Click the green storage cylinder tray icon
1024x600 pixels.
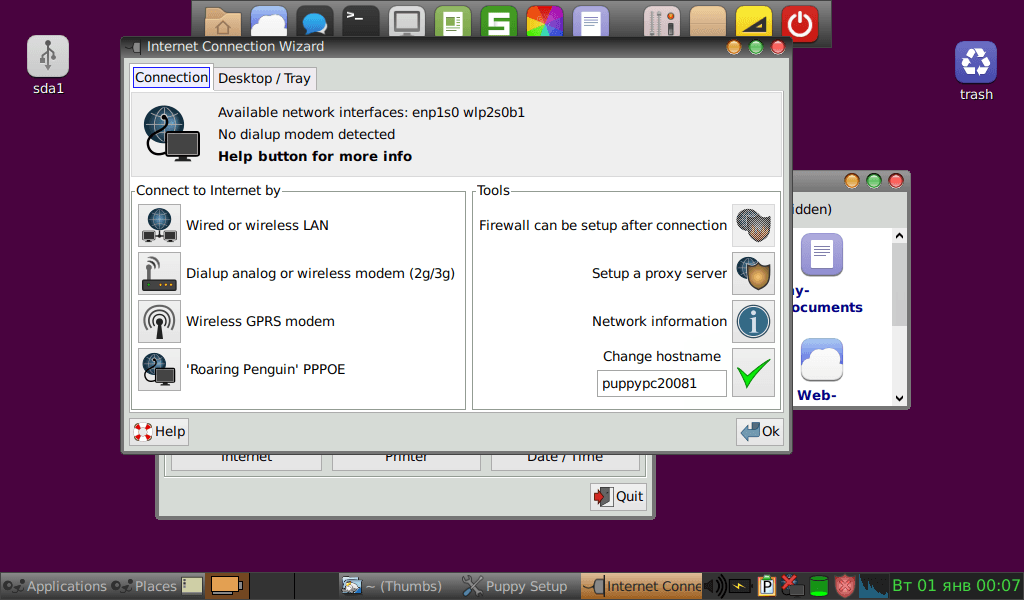(819, 586)
